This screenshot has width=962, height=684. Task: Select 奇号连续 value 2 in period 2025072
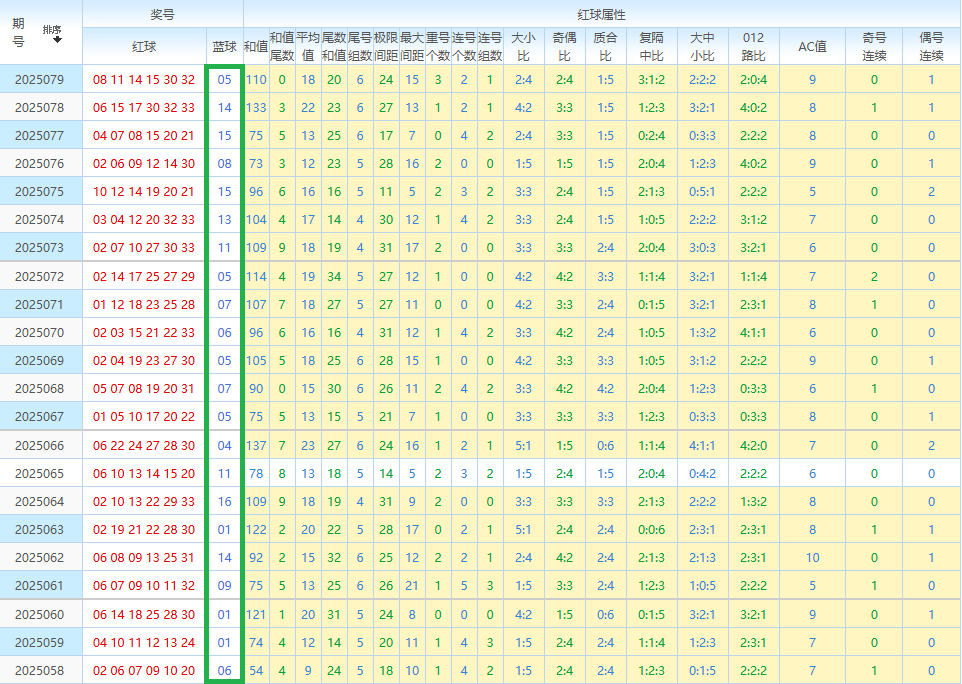(x=874, y=277)
